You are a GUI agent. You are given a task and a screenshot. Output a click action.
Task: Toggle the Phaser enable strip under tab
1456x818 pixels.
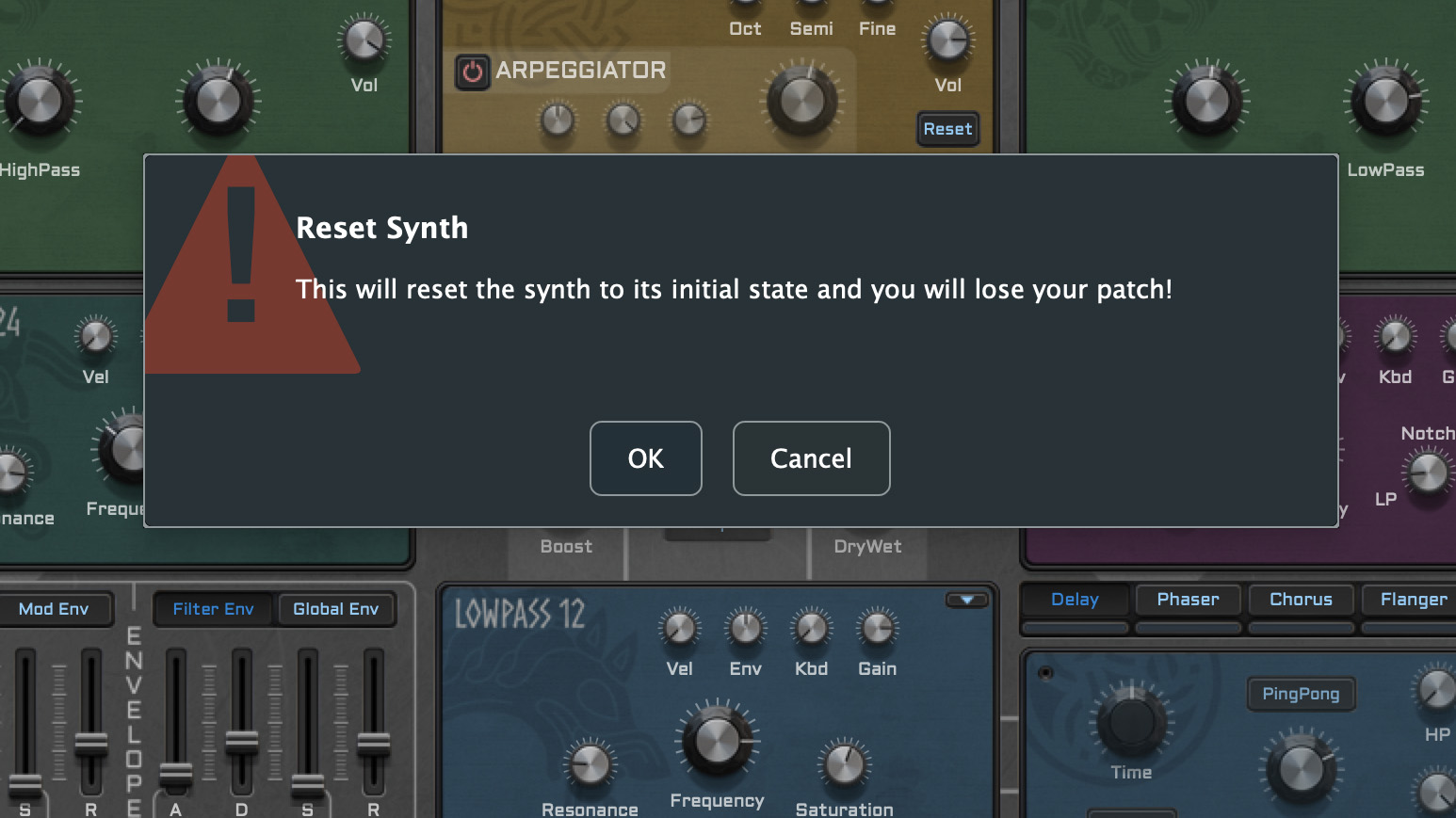click(x=1188, y=627)
